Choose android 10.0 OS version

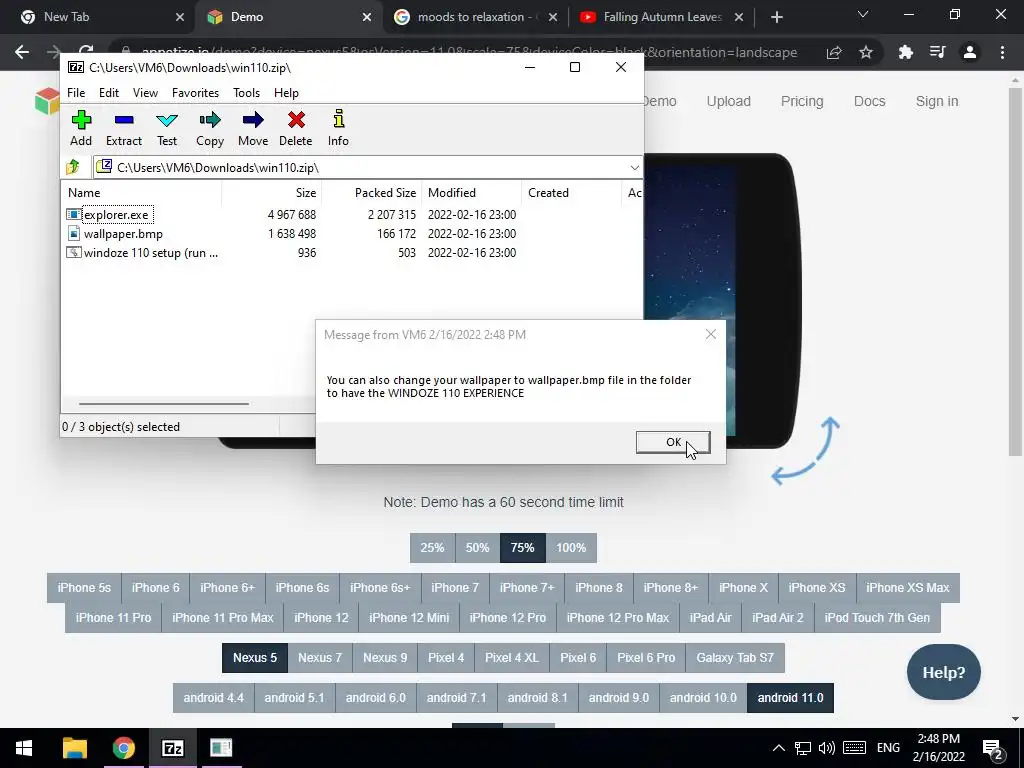(703, 698)
